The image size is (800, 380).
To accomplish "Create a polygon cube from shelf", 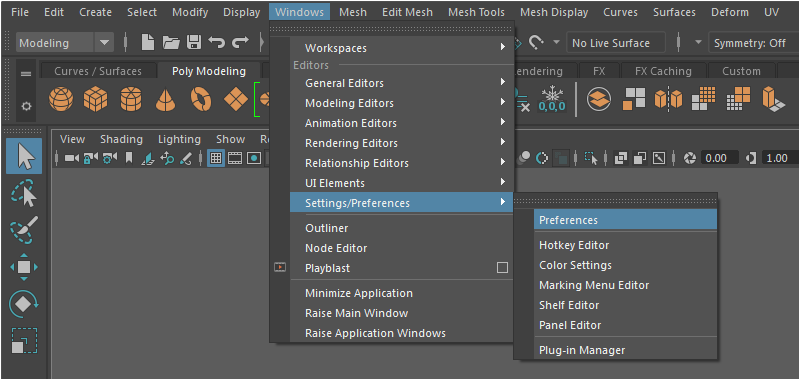I will click(x=95, y=99).
